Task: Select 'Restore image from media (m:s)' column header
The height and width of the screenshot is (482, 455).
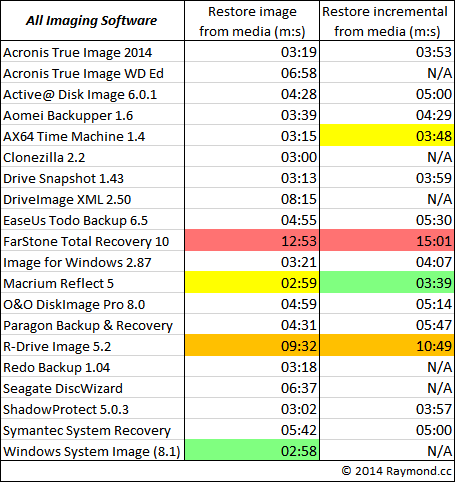Action: [252, 21]
